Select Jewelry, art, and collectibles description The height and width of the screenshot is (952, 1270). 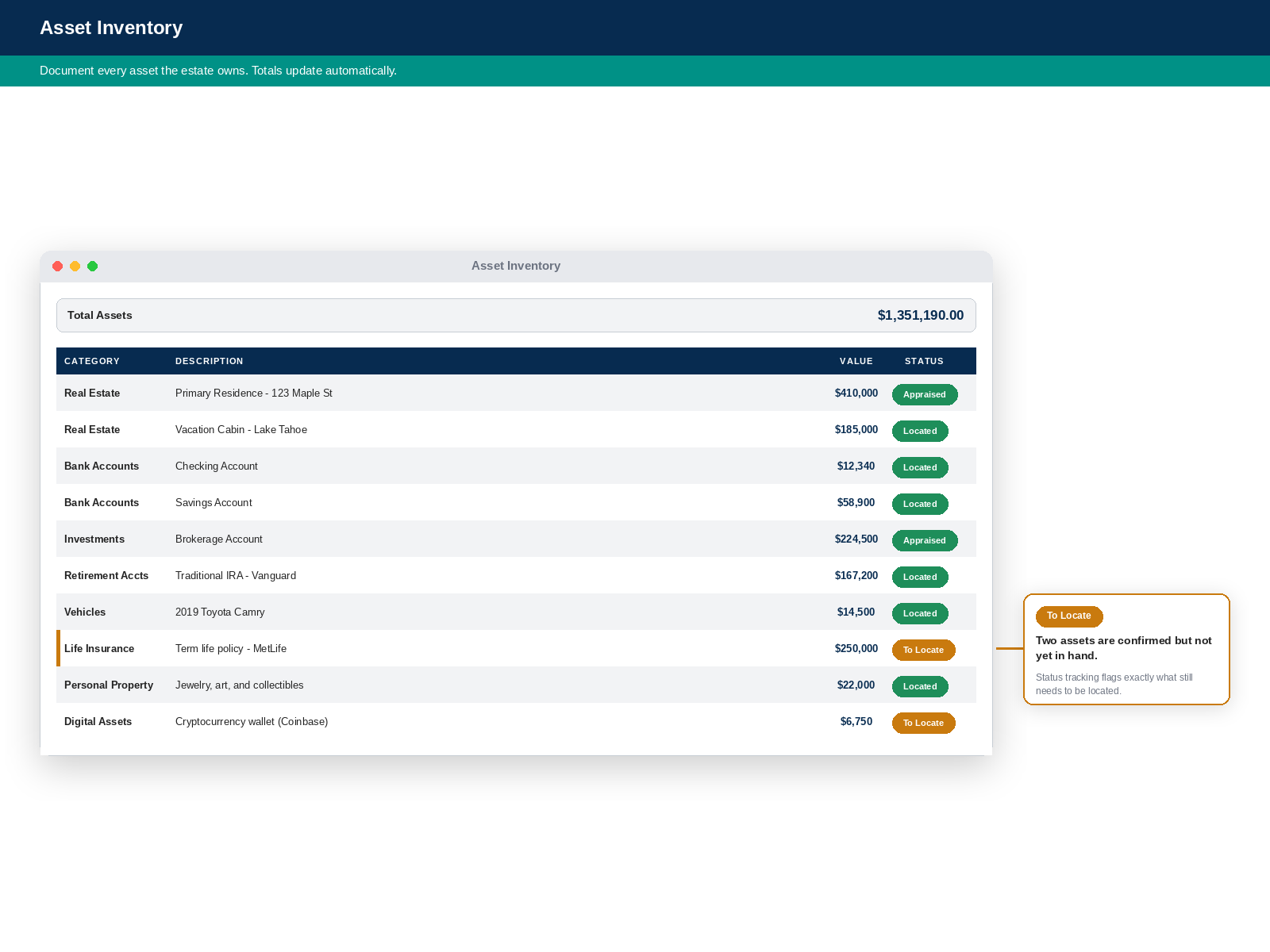(240, 685)
